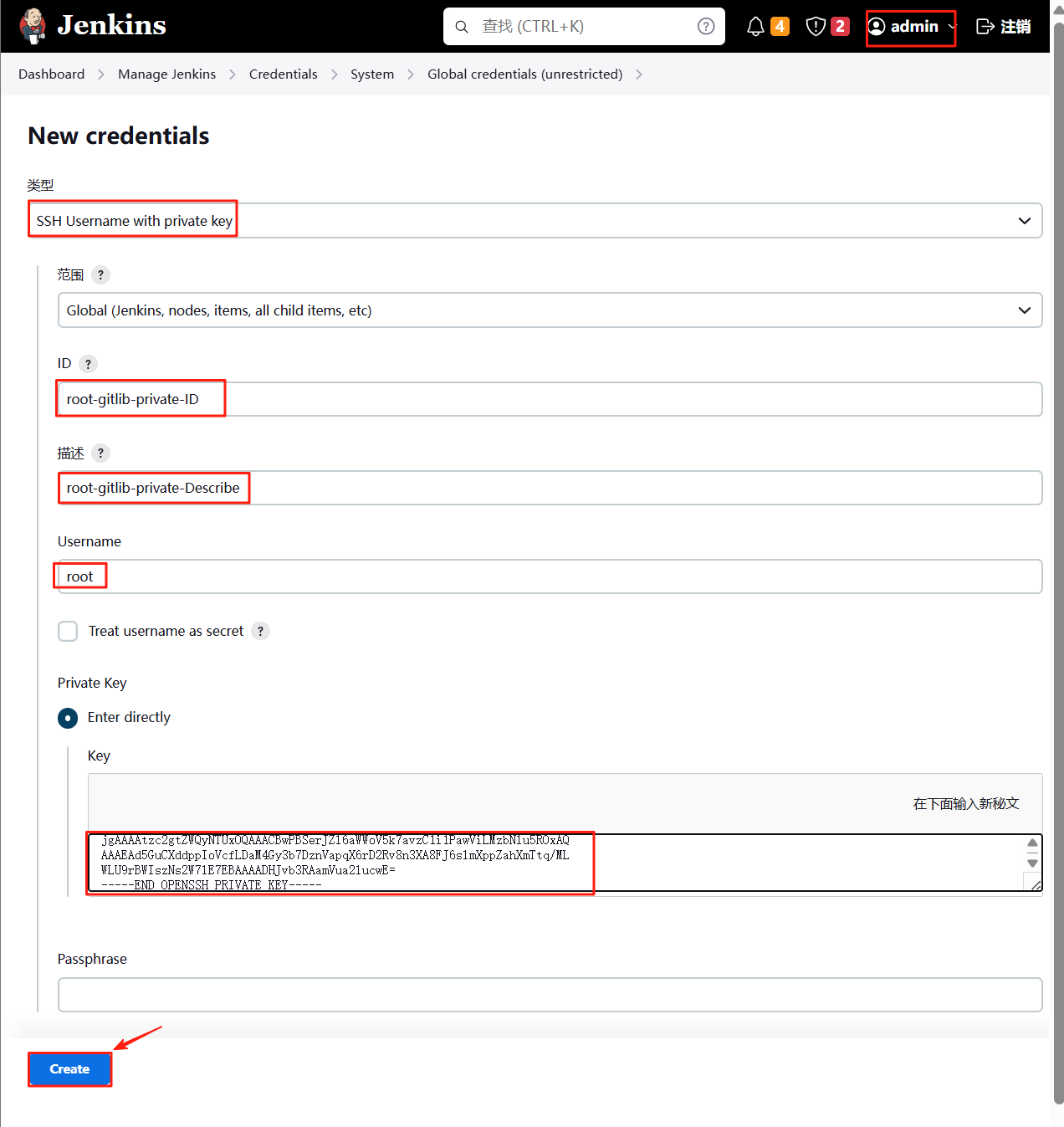Screen dimensions: 1064x1127
Task: Click the red security count badge 2
Action: tap(840, 27)
